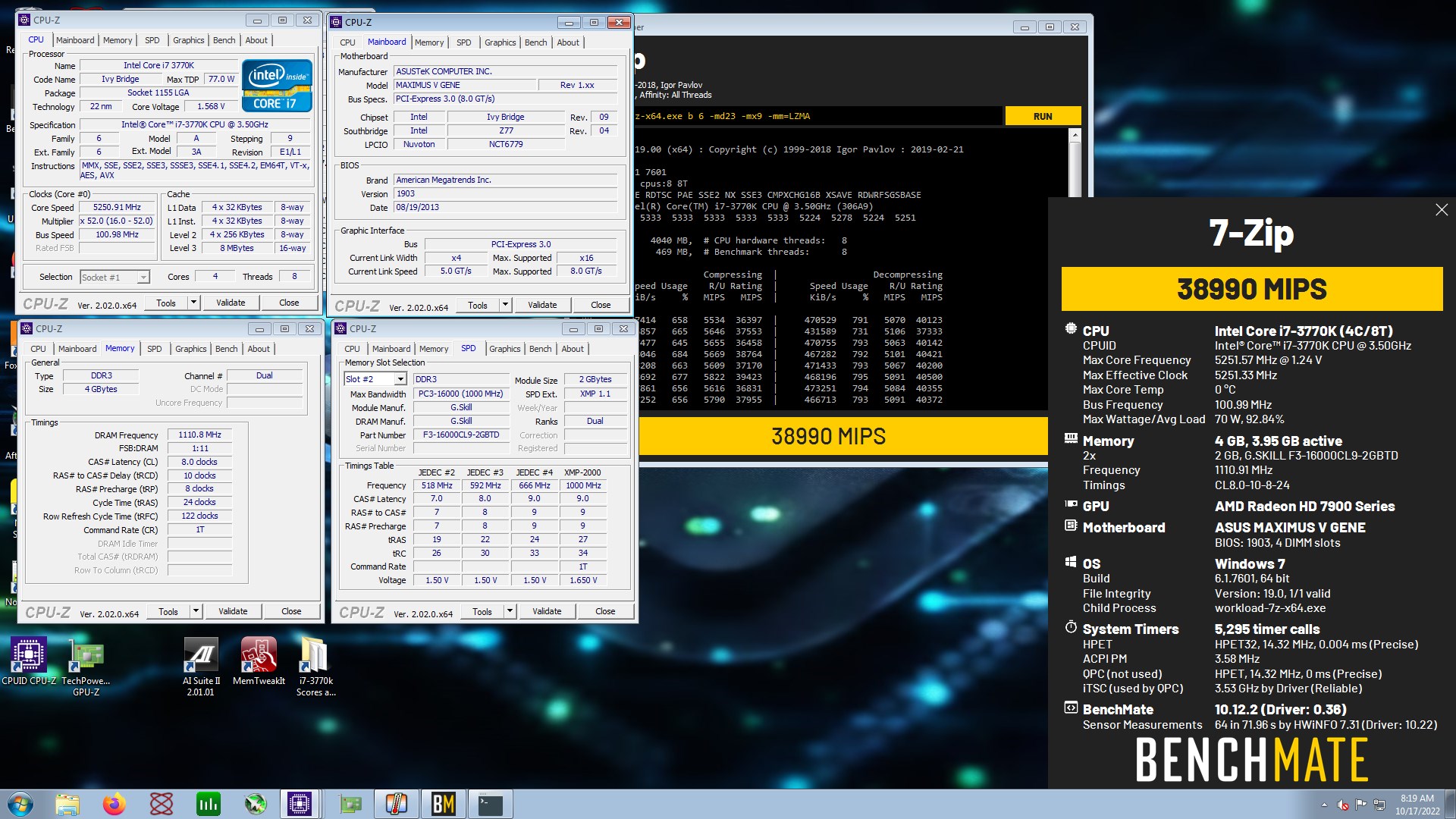This screenshot has height=819, width=1456.
Task: Open the Slot #2 memory slot dropdown
Action: click(x=400, y=379)
